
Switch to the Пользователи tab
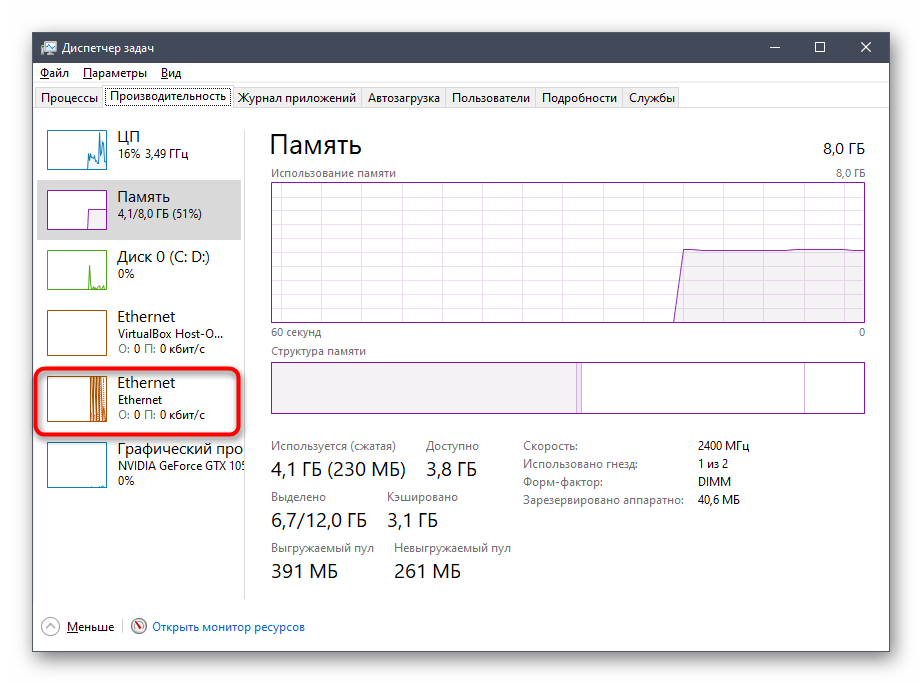tap(490, 98)
